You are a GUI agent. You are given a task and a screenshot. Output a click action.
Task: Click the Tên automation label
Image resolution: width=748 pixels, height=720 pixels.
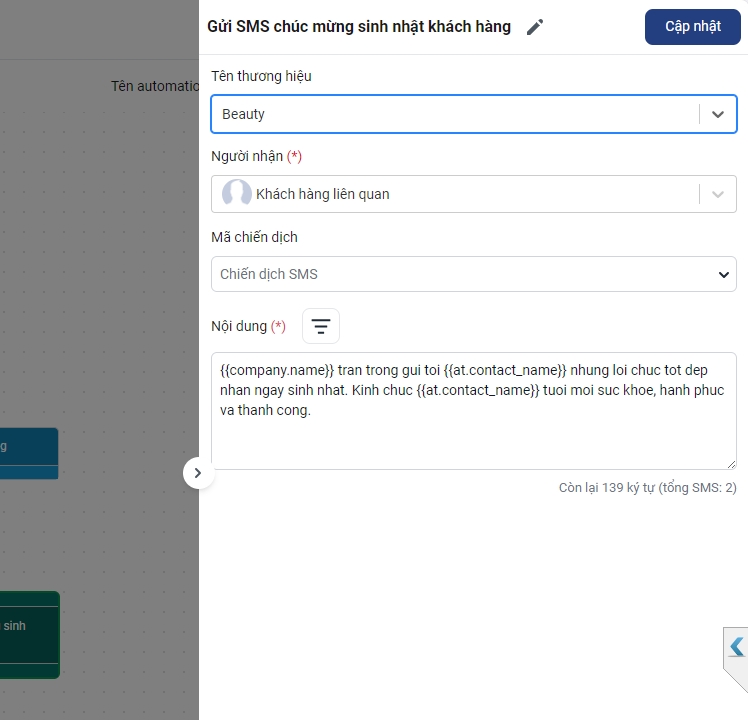coord(155,86)
